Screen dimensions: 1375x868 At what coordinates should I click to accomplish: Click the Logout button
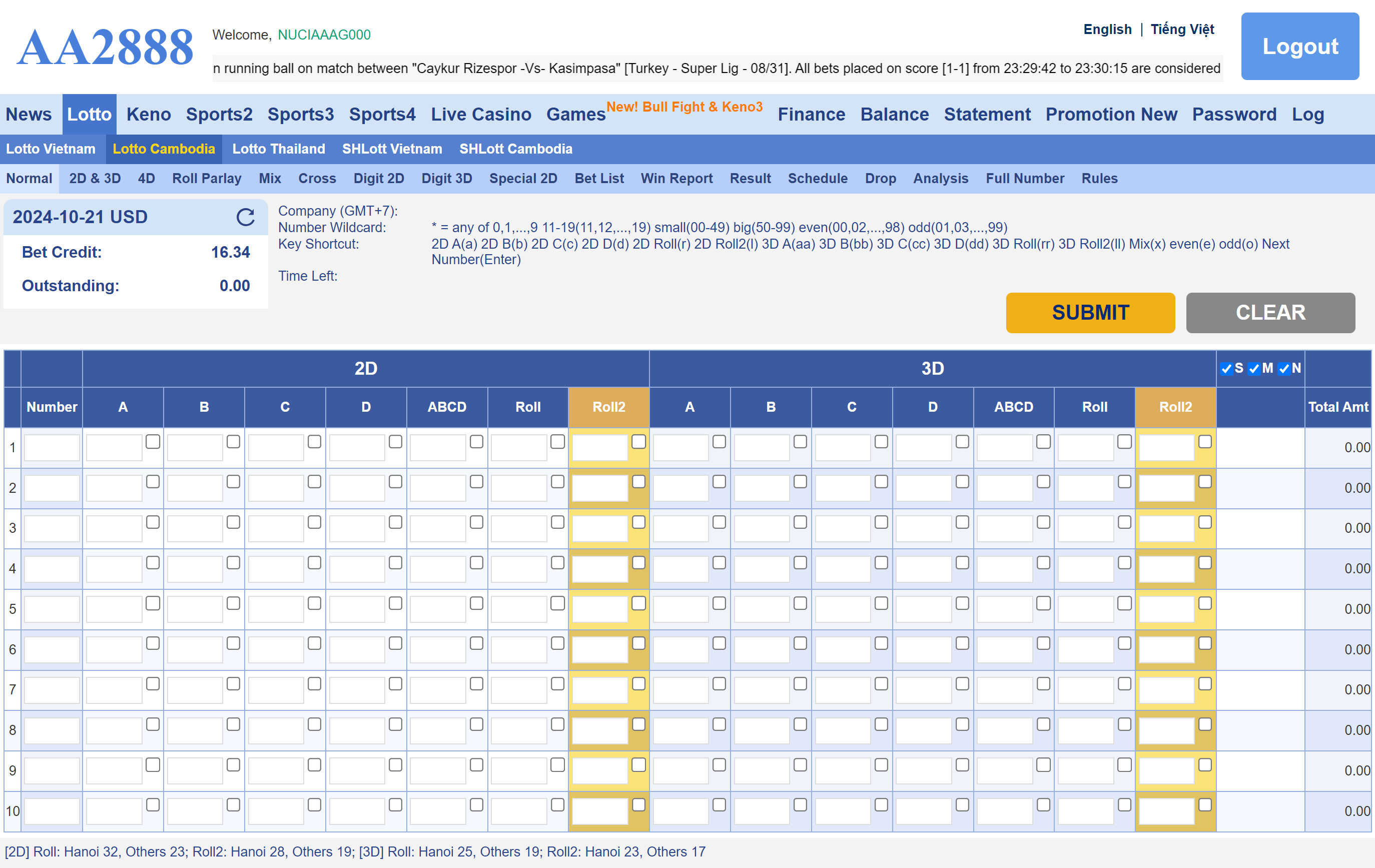1299,46
